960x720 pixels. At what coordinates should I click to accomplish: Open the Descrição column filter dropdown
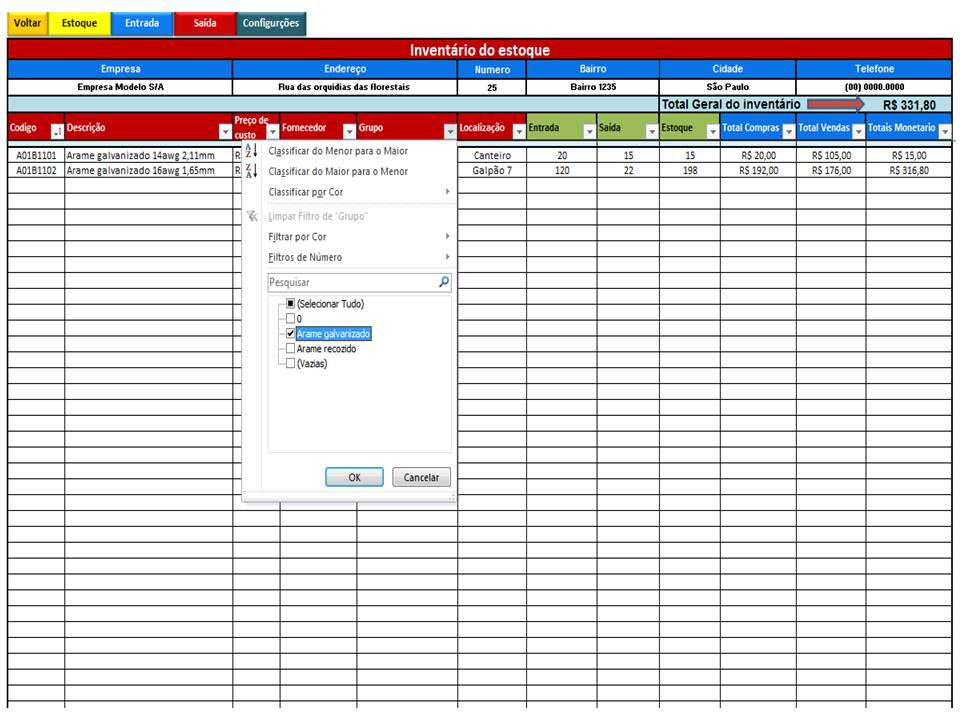tap(225, 132)
